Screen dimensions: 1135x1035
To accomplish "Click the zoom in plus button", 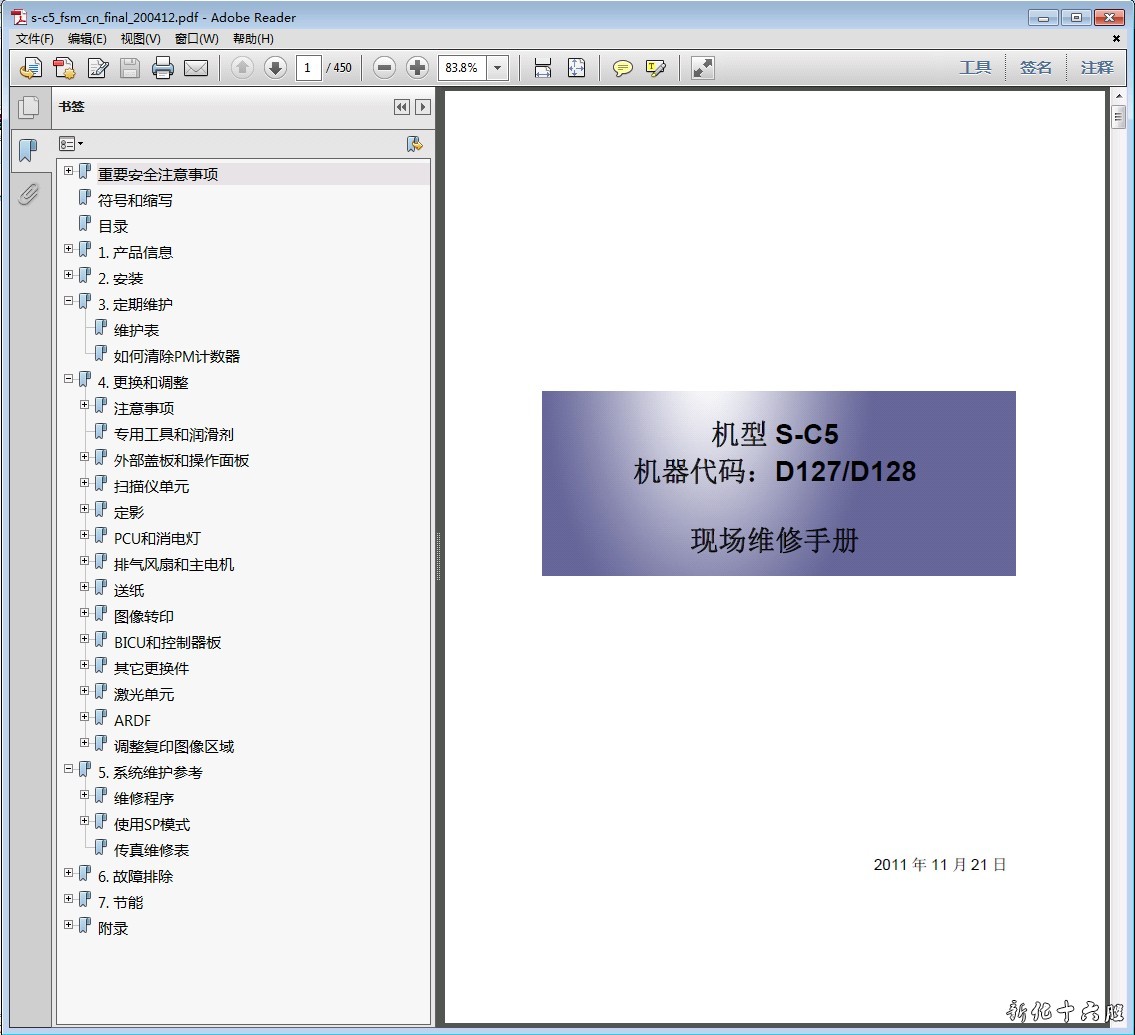I will 418,68.
